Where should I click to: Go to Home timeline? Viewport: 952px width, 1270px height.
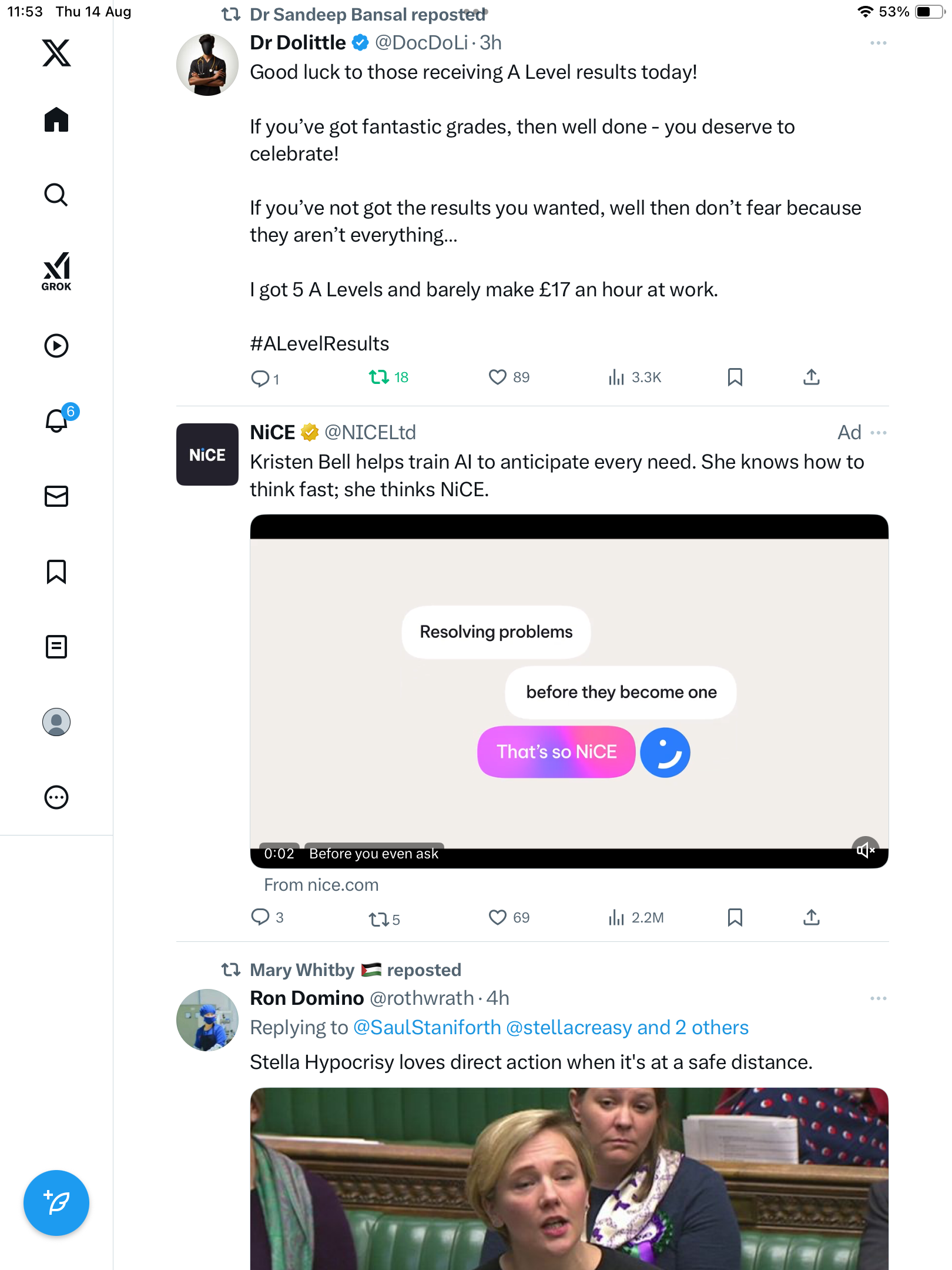[x=56, y=120]
